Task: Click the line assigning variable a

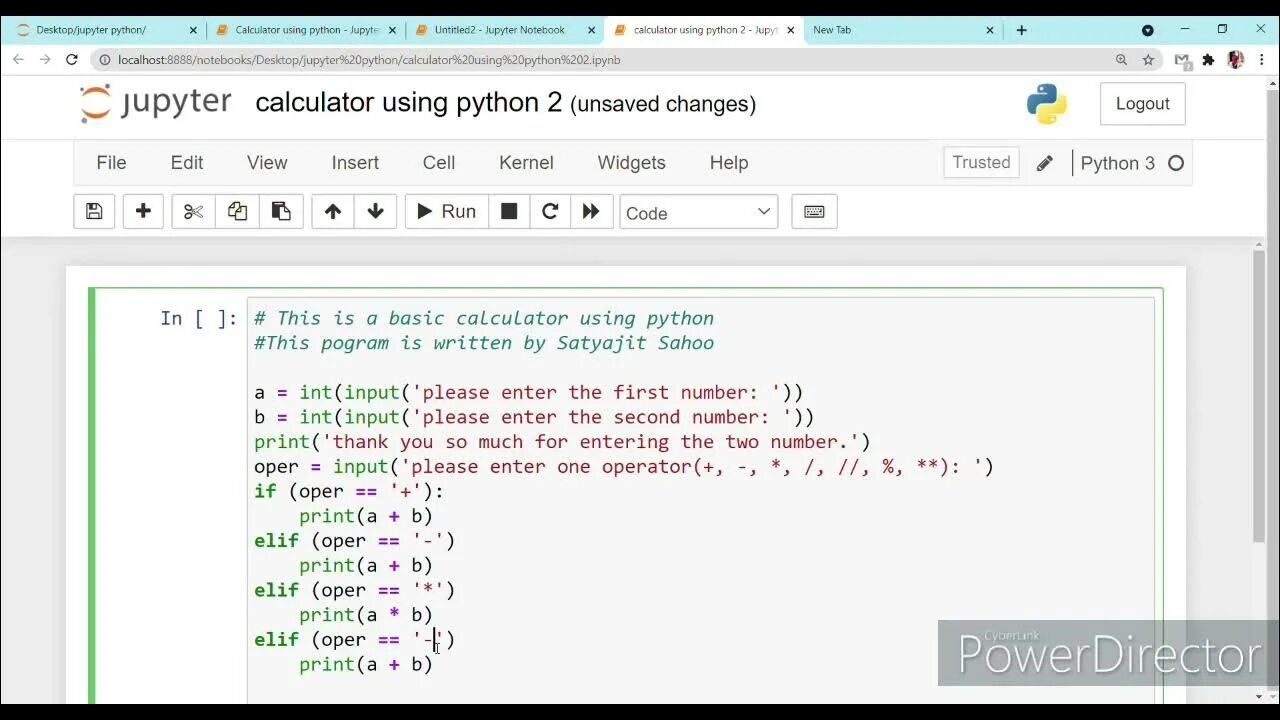Action: click(x=528, y=392)
